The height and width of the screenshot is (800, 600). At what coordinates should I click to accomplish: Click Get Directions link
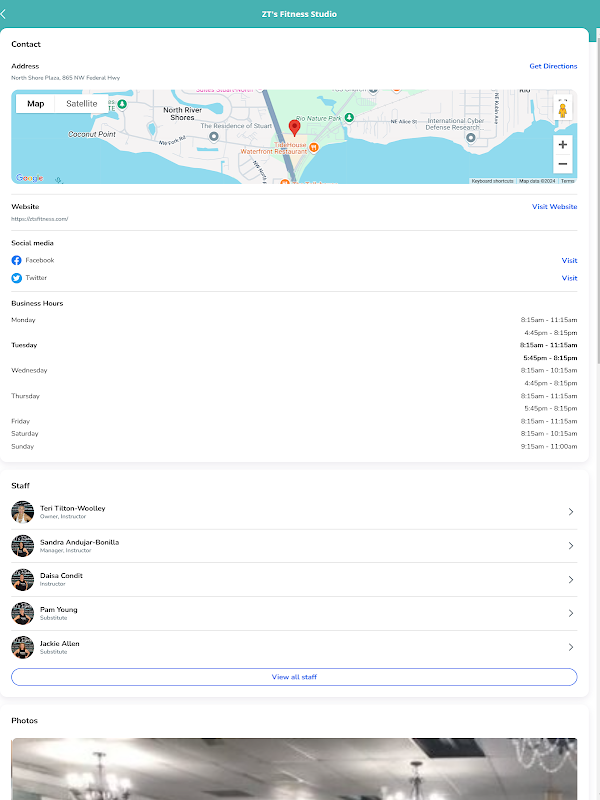[x=553, y=66]
